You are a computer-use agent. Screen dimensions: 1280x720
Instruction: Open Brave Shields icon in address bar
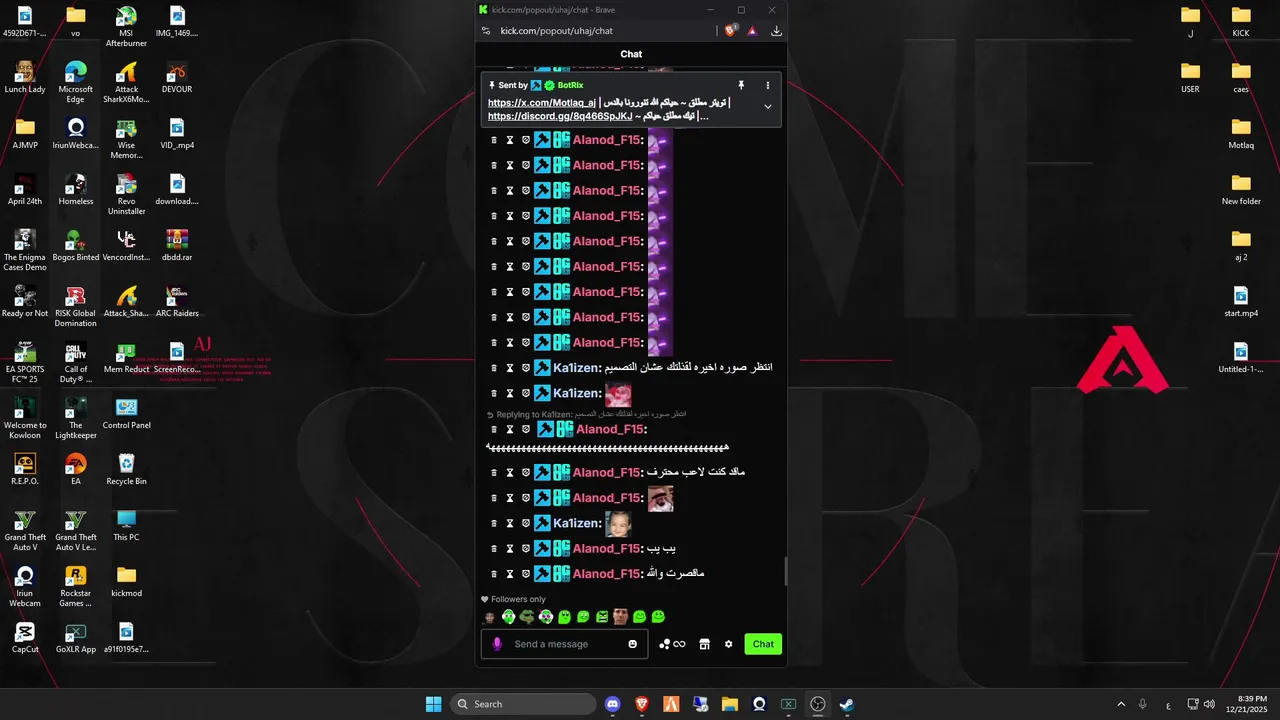click(731, 31)
